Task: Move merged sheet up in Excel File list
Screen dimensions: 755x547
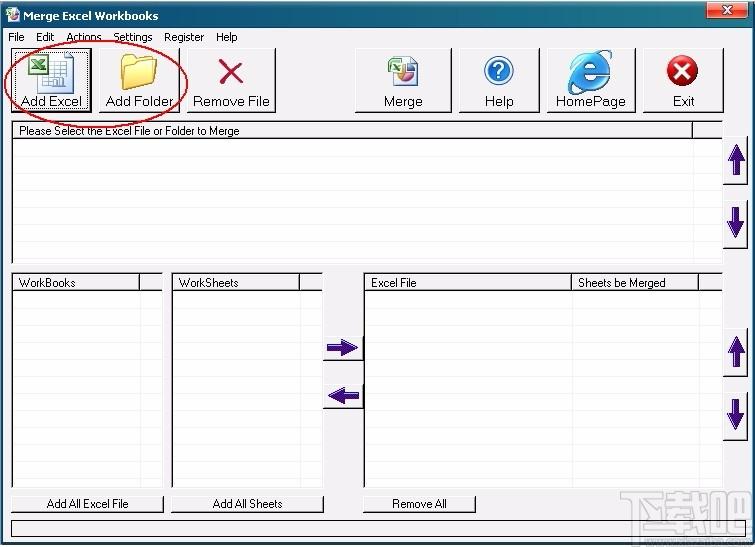Action: [x=735, y=352]
